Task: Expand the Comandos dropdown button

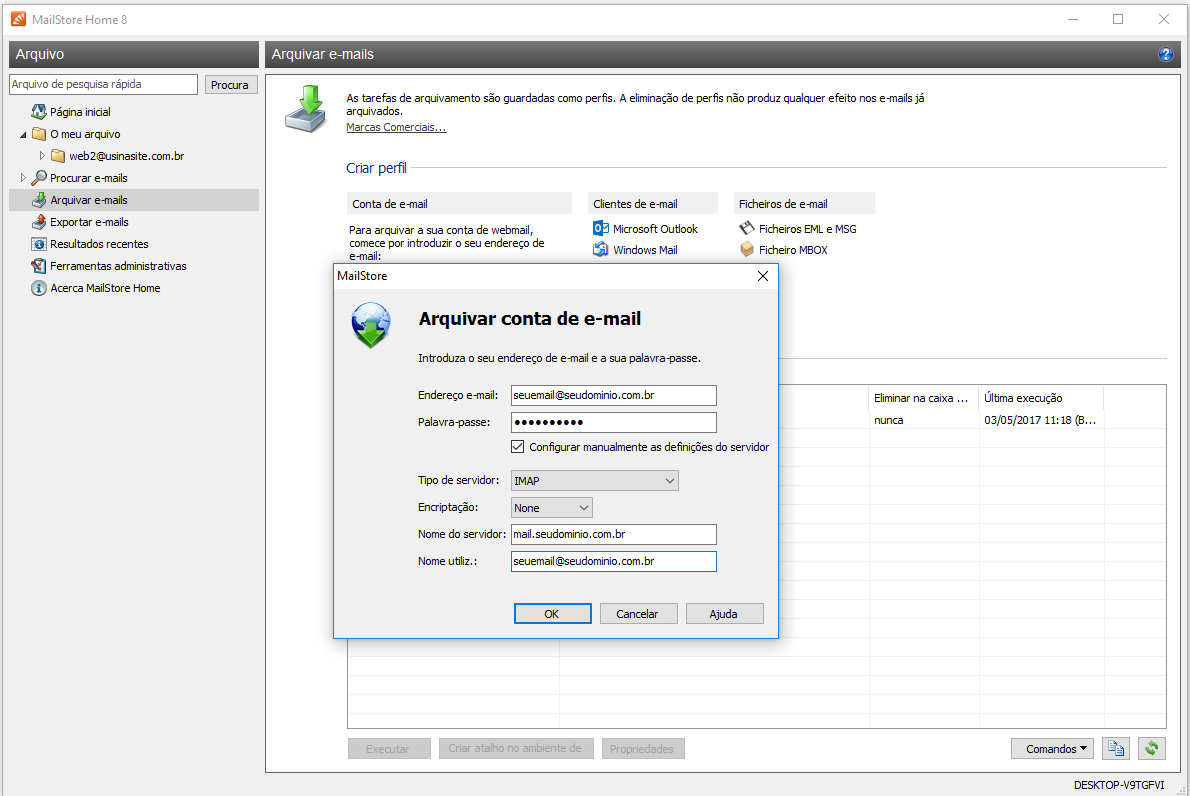Action: [x=1056, y=748]
